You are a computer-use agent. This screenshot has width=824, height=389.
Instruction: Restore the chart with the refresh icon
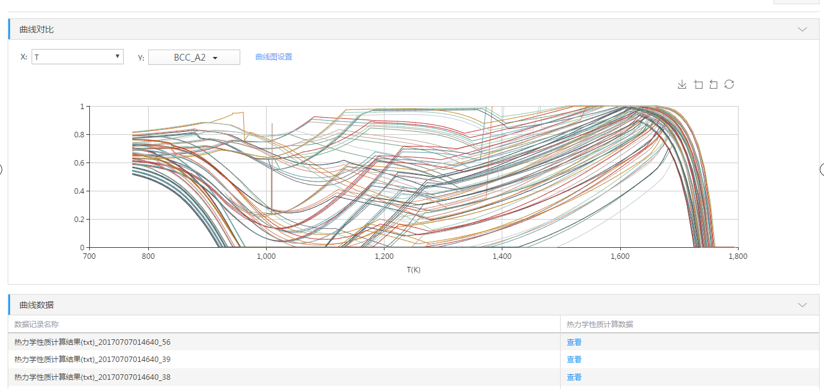pos(729,84)
